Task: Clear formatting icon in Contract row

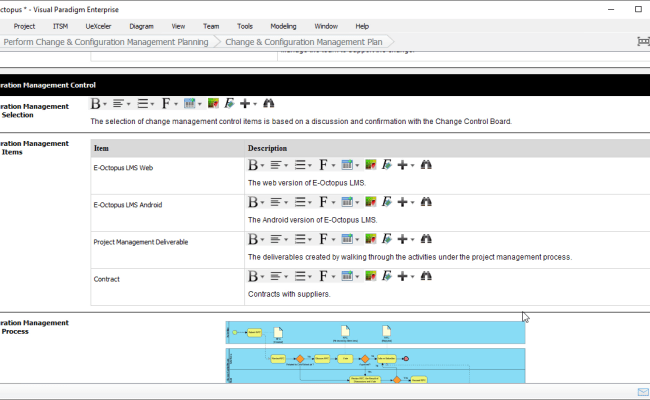Action: point(386,276)
